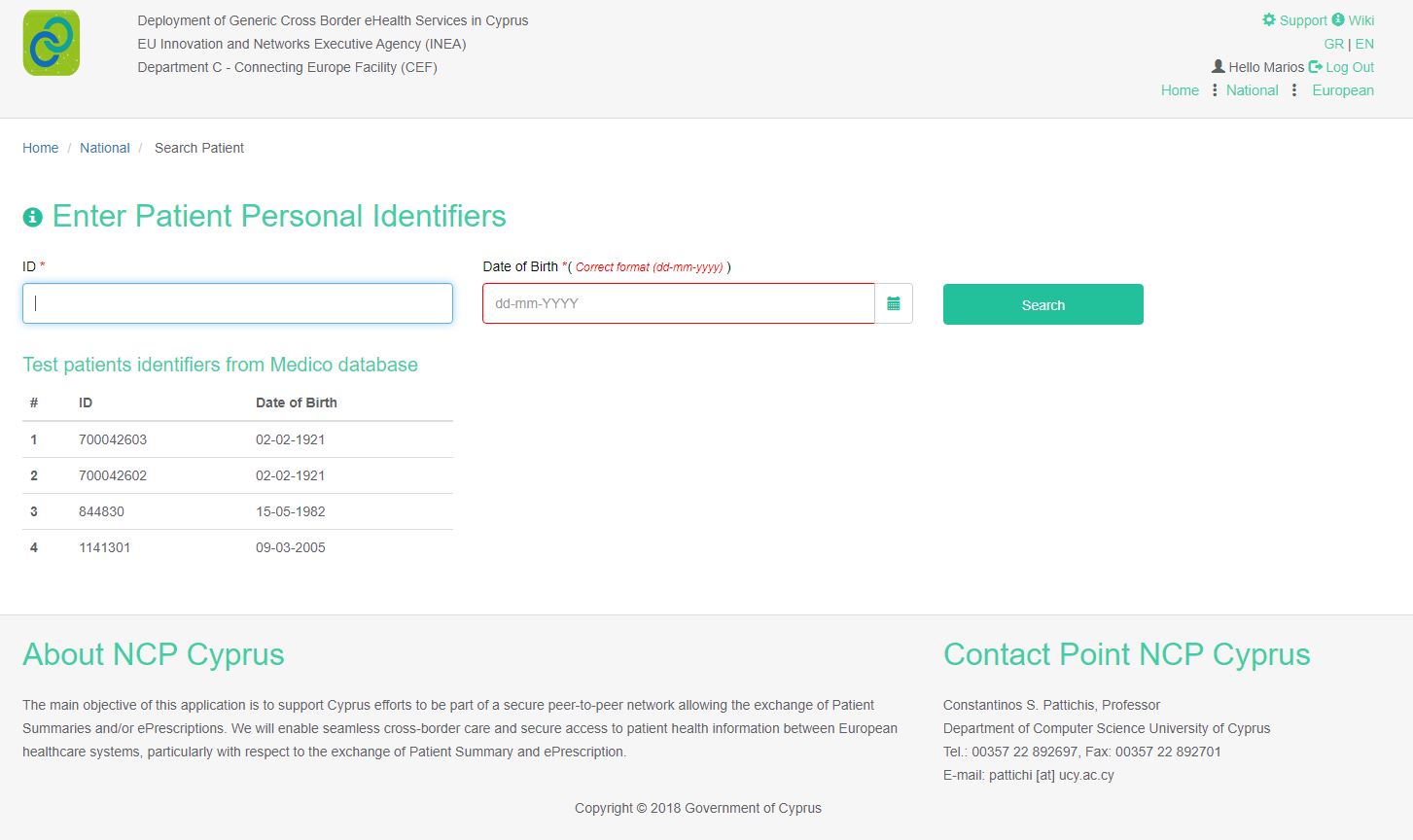Click the Home breadcrumb link

click(40, 148)
